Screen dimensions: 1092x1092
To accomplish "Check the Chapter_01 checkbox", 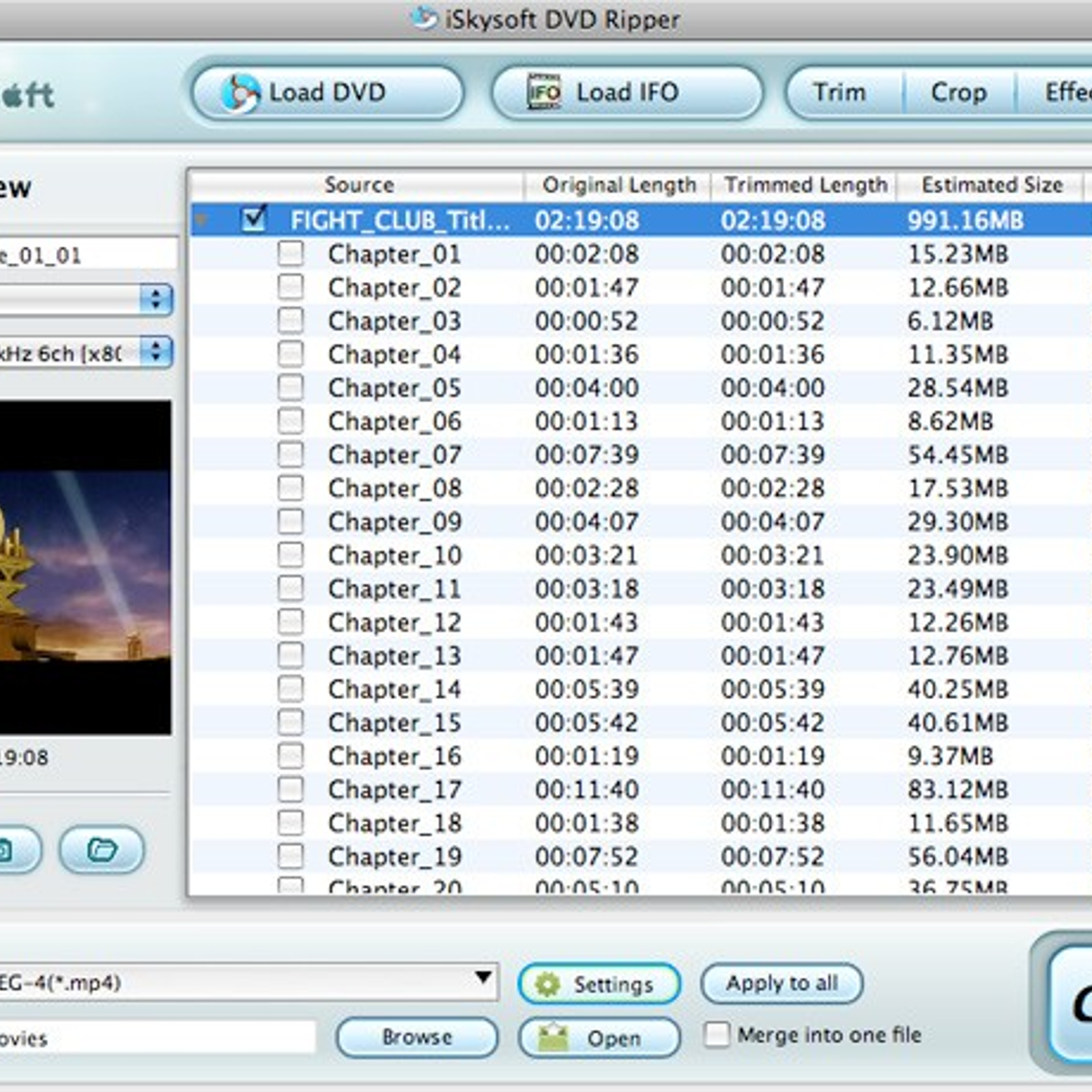I will tap(291, 253).
